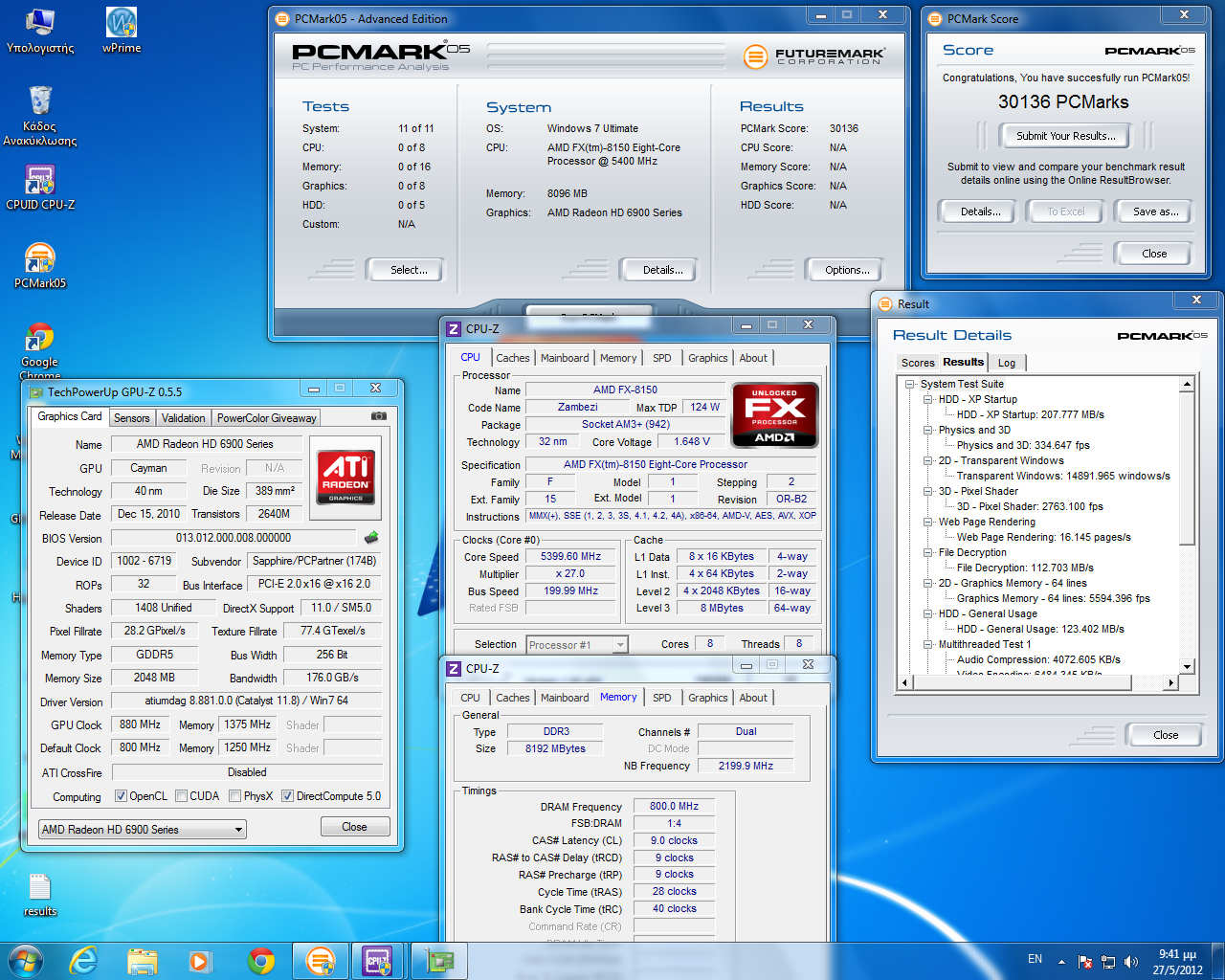The width and height of the screenshot is (1225, 980).
Task: Switch to Caches tab in upper CPU-Z
Action: pyautogui.click(x=512, y=358)
